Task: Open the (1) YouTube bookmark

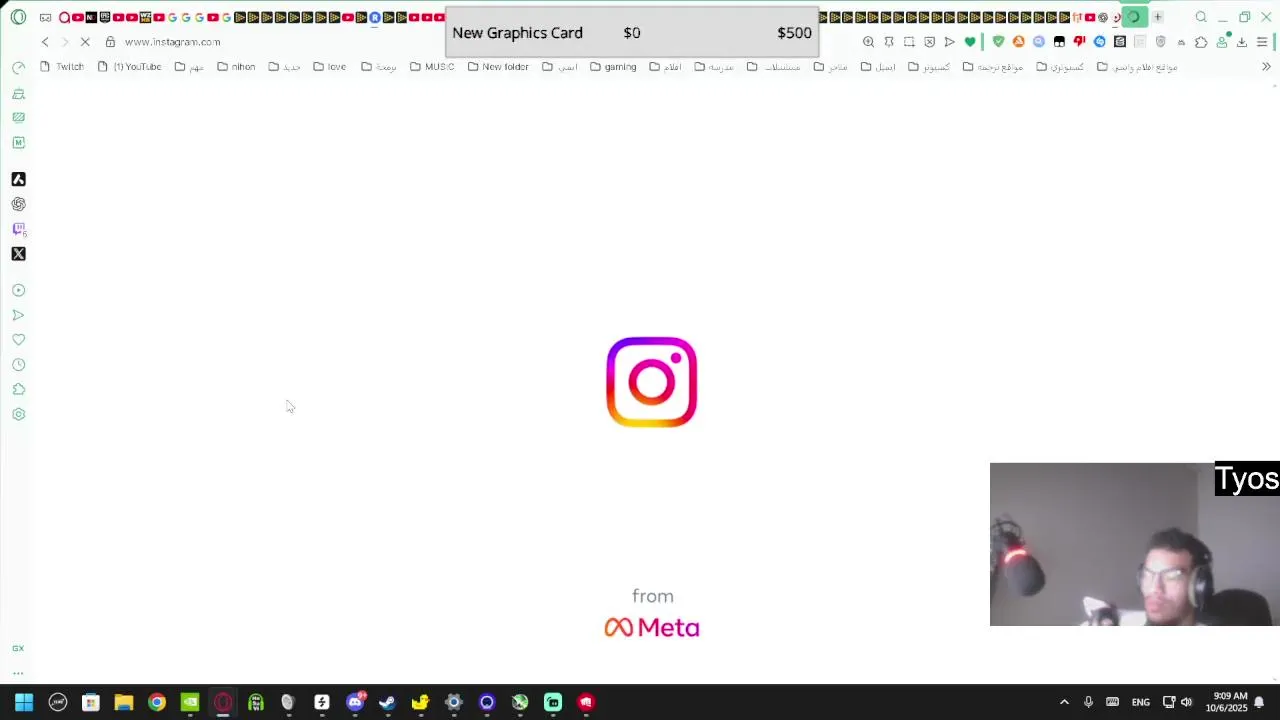Action: (130, 67)
